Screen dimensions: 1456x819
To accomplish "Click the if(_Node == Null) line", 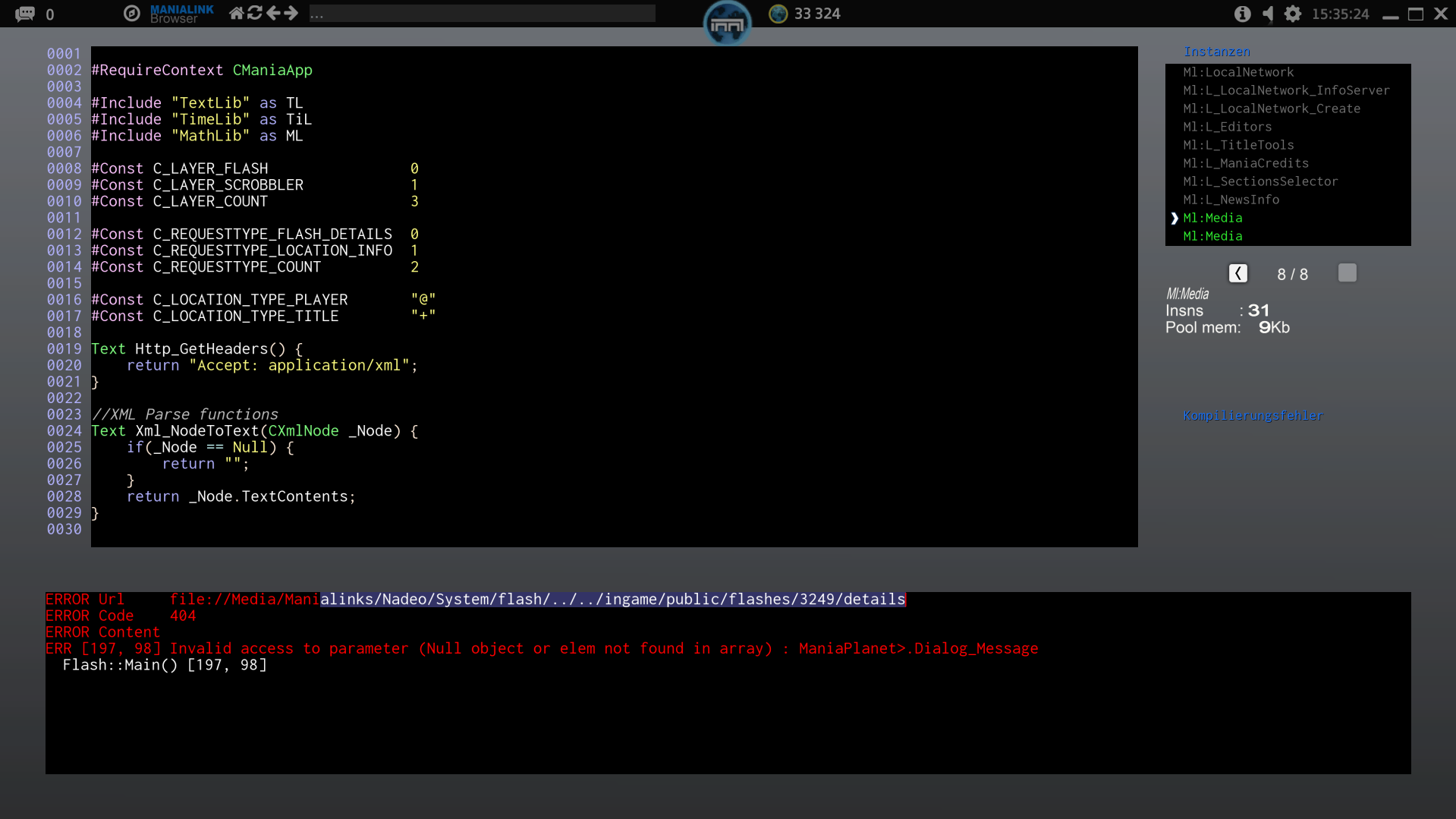I will click(x=210, y=448).
